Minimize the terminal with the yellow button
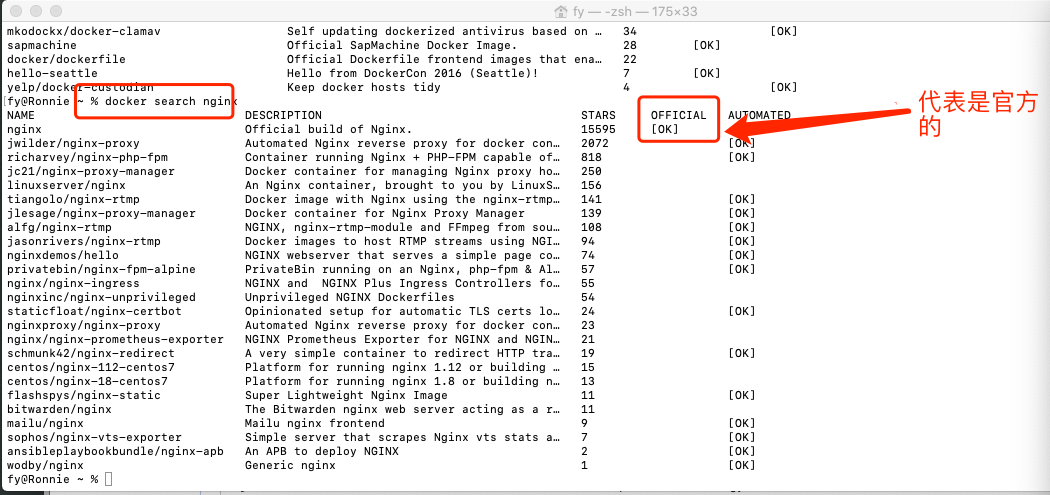This screenshot has height=495, width=1050. point(37,11)
